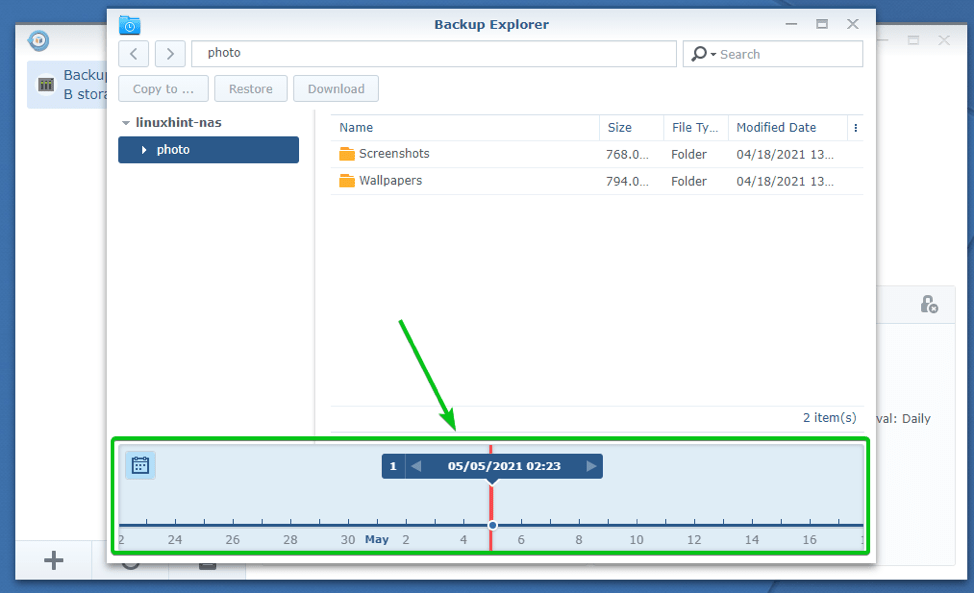This screenshot has width=974, height=593.
Task: Open the timeline calendar picker icon
Action: (140, 465)
